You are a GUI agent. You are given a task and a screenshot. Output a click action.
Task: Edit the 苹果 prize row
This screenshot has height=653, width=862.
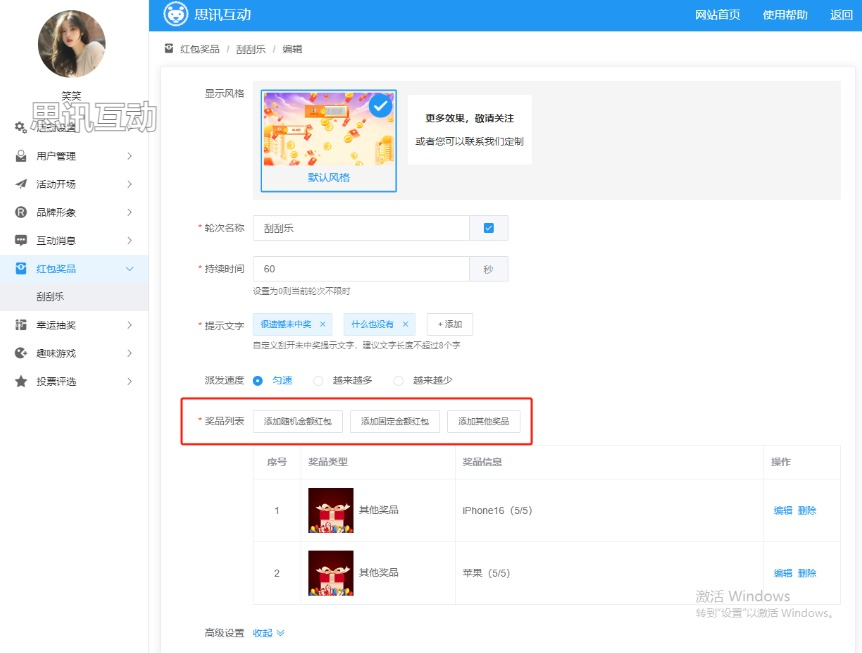coord(783,573)
